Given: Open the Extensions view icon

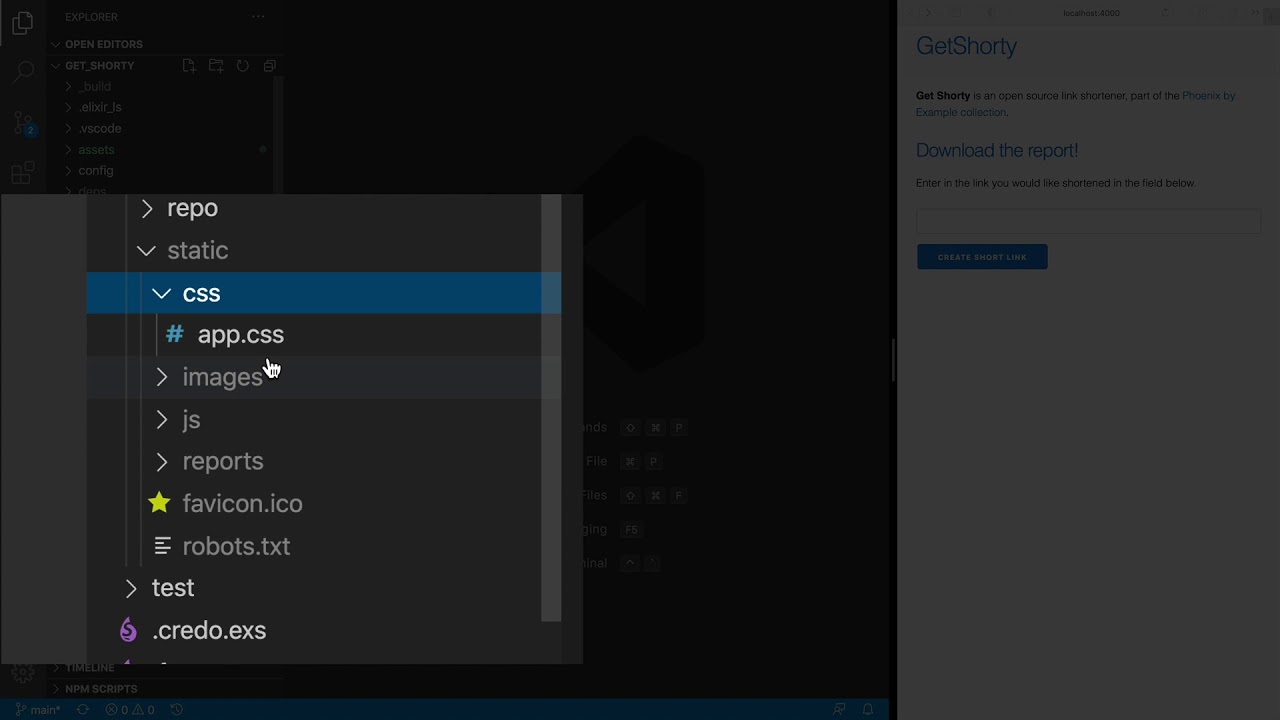Looking at the screenshot, I should pos(23,173).
